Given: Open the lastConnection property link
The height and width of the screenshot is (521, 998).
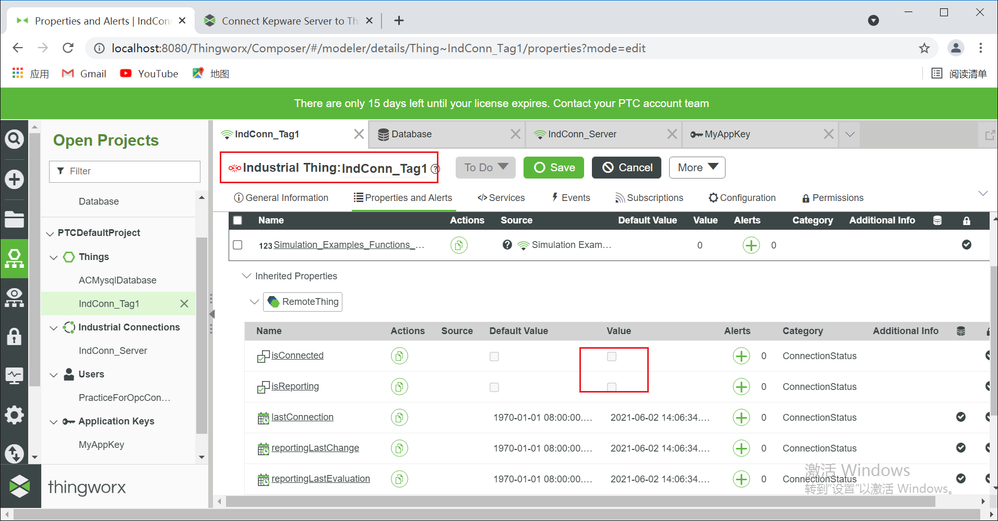Looking at the screenshot, I should [302, 417].
